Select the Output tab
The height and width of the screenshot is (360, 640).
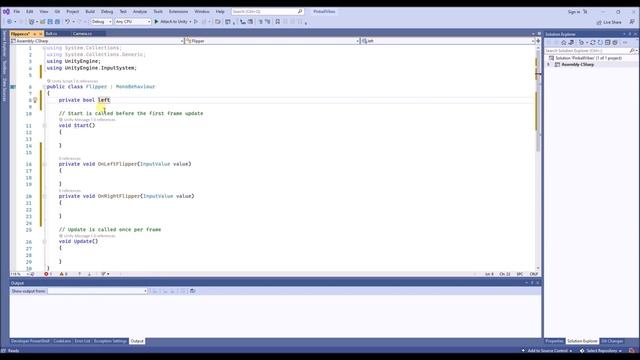point(137,341)
